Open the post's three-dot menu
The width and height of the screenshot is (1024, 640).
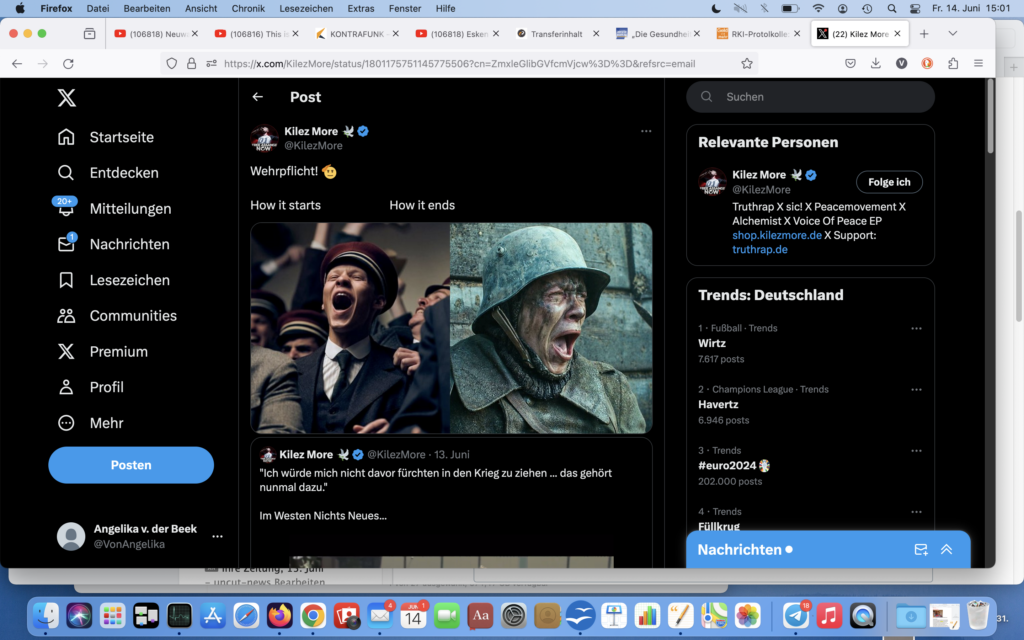click(646, 131)
